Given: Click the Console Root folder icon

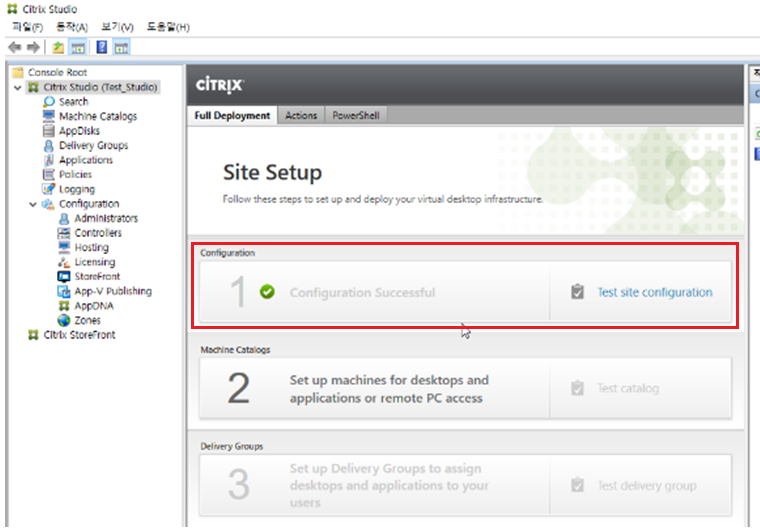Looking at the screenshot, I should 18,73.
